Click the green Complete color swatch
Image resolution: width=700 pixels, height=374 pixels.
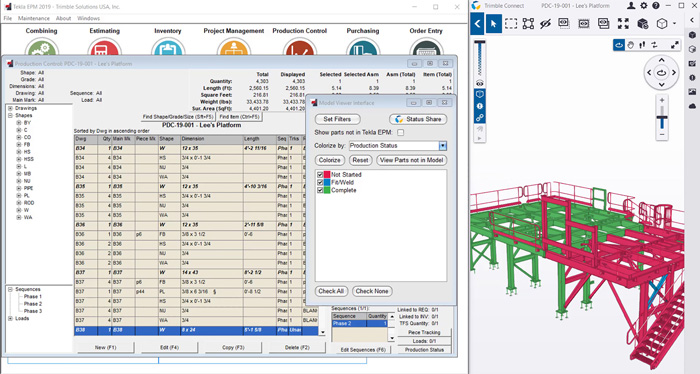pyautogui.click(x=327, y=190)
